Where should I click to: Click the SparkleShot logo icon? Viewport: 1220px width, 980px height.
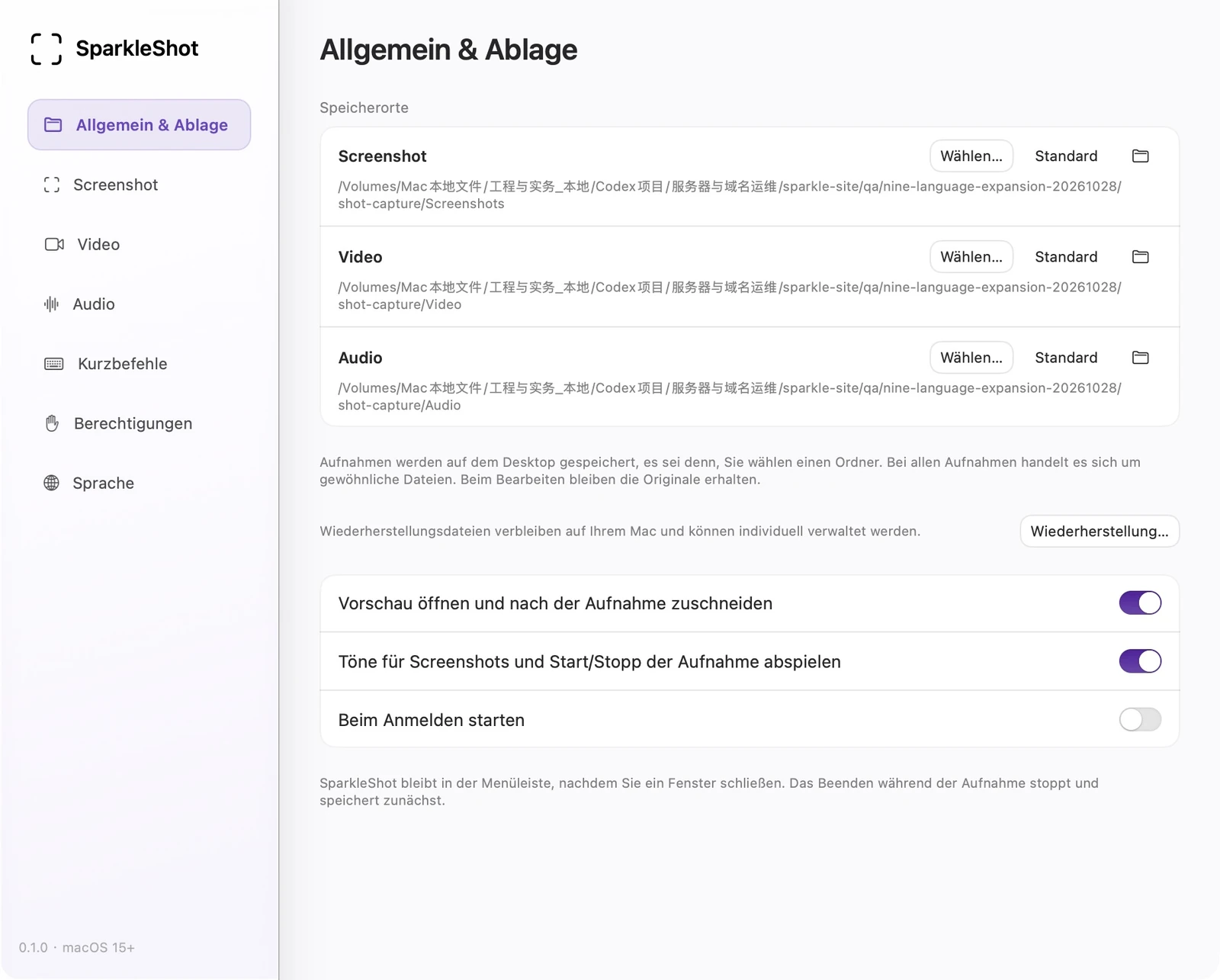pyautogui.click(x=46, y=49)
